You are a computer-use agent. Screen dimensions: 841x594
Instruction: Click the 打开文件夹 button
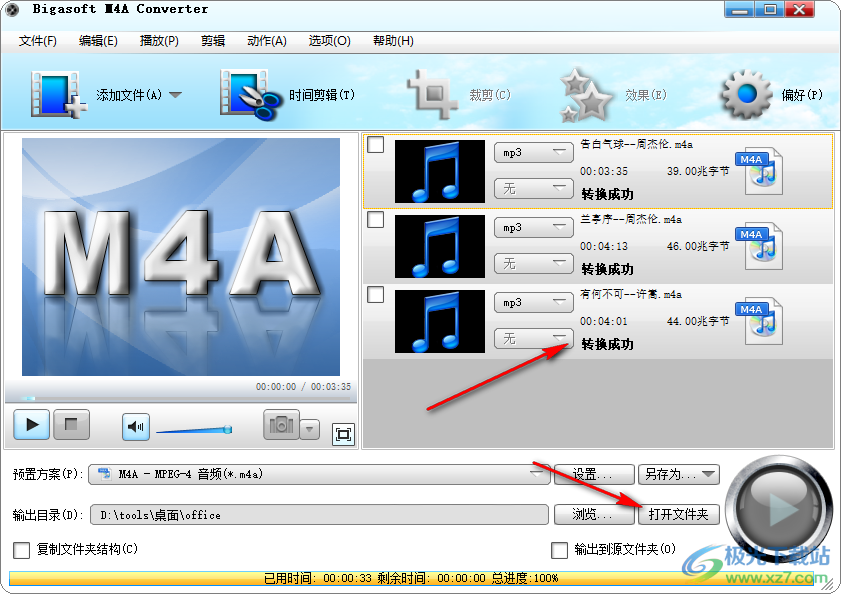(678, 515)
